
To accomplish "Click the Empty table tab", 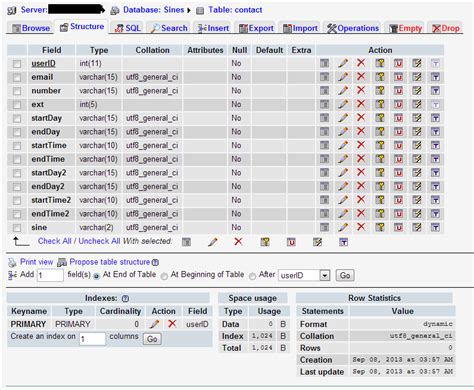I will pyautogui.click(x=406, y=28).
